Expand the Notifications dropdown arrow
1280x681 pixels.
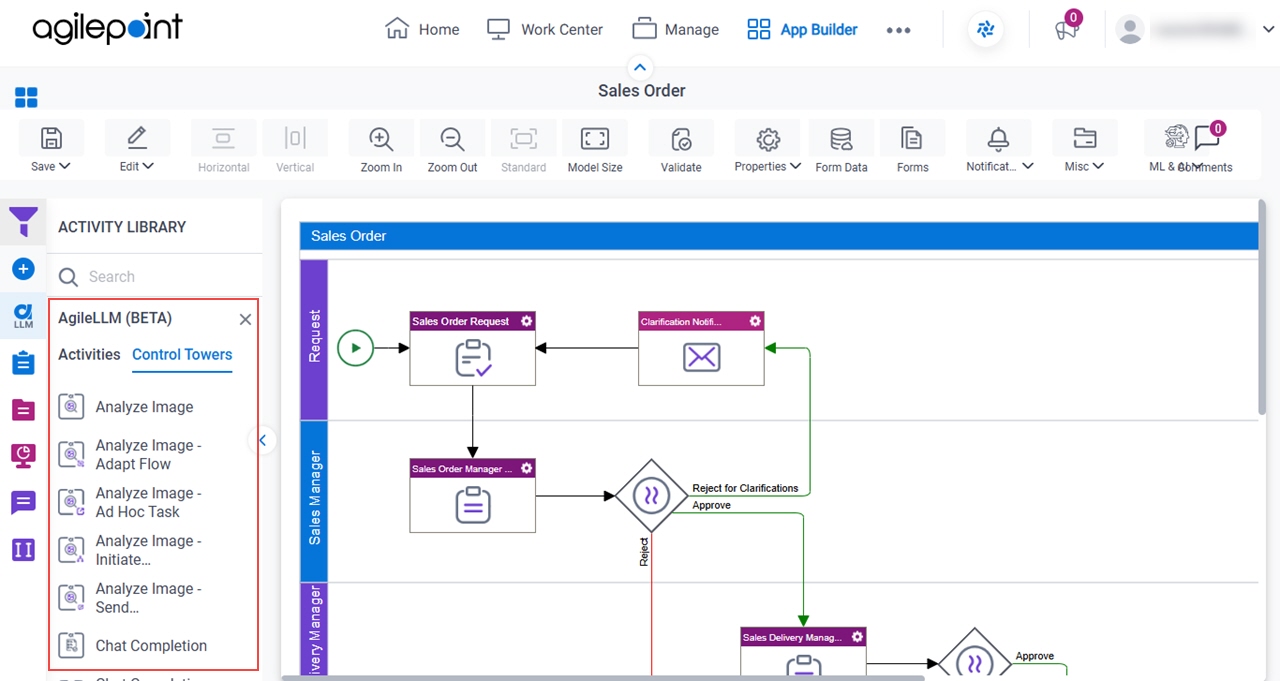1027,167
